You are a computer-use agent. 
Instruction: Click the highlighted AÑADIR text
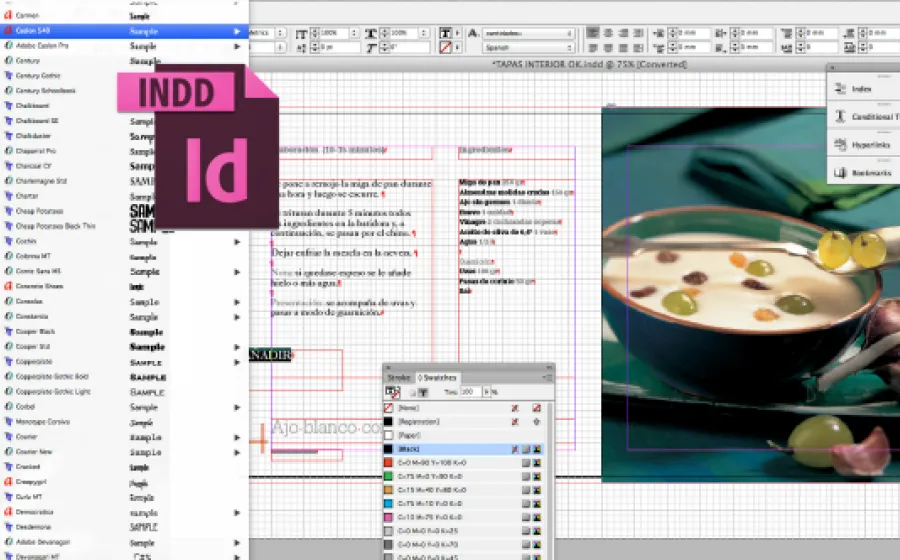[x=270, y=355]
